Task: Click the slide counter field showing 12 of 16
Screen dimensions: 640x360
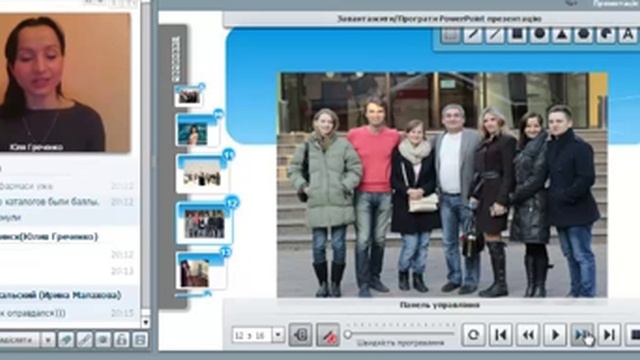Action: click(252, 335)
